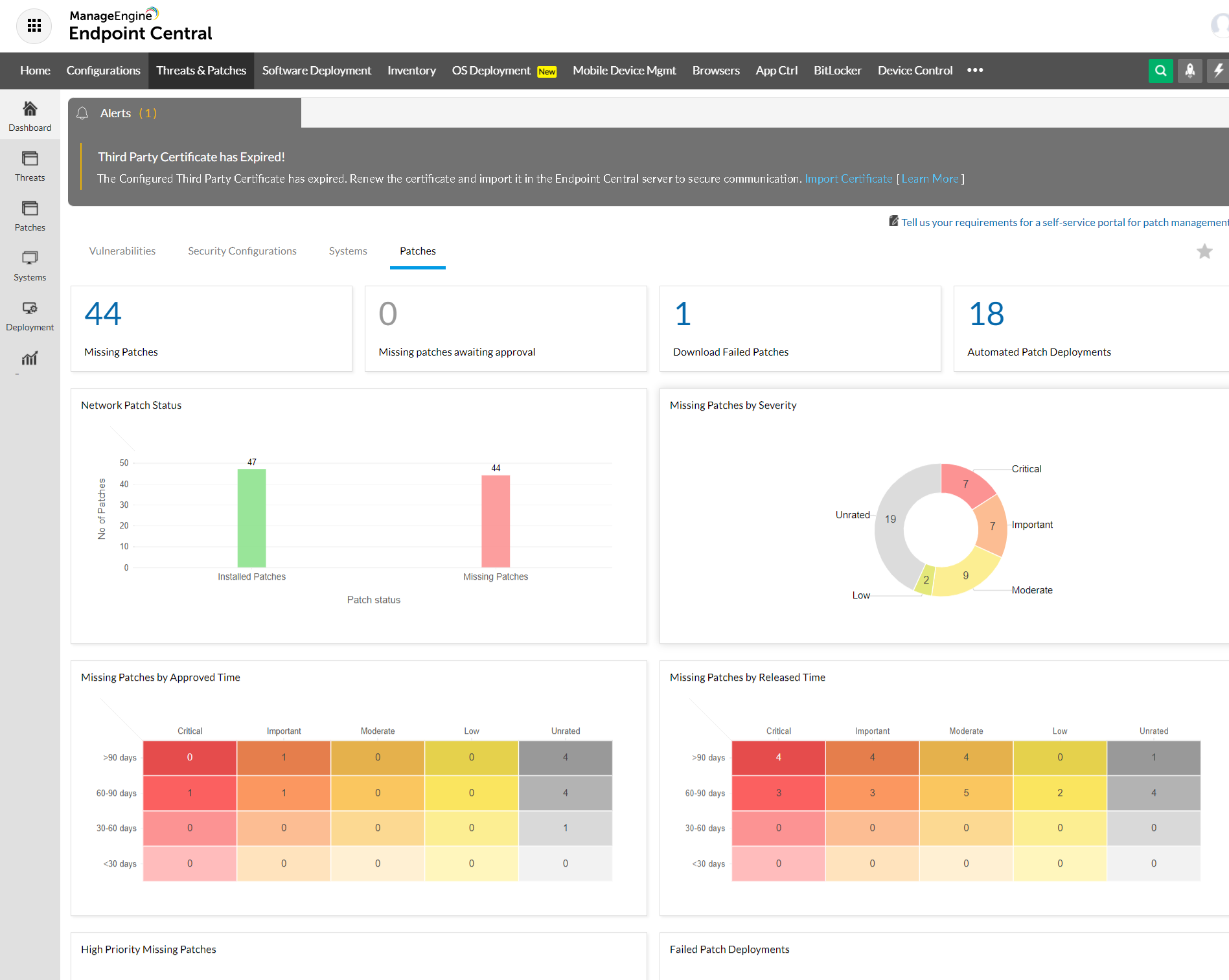Go to the Home menu

point(35,71)
